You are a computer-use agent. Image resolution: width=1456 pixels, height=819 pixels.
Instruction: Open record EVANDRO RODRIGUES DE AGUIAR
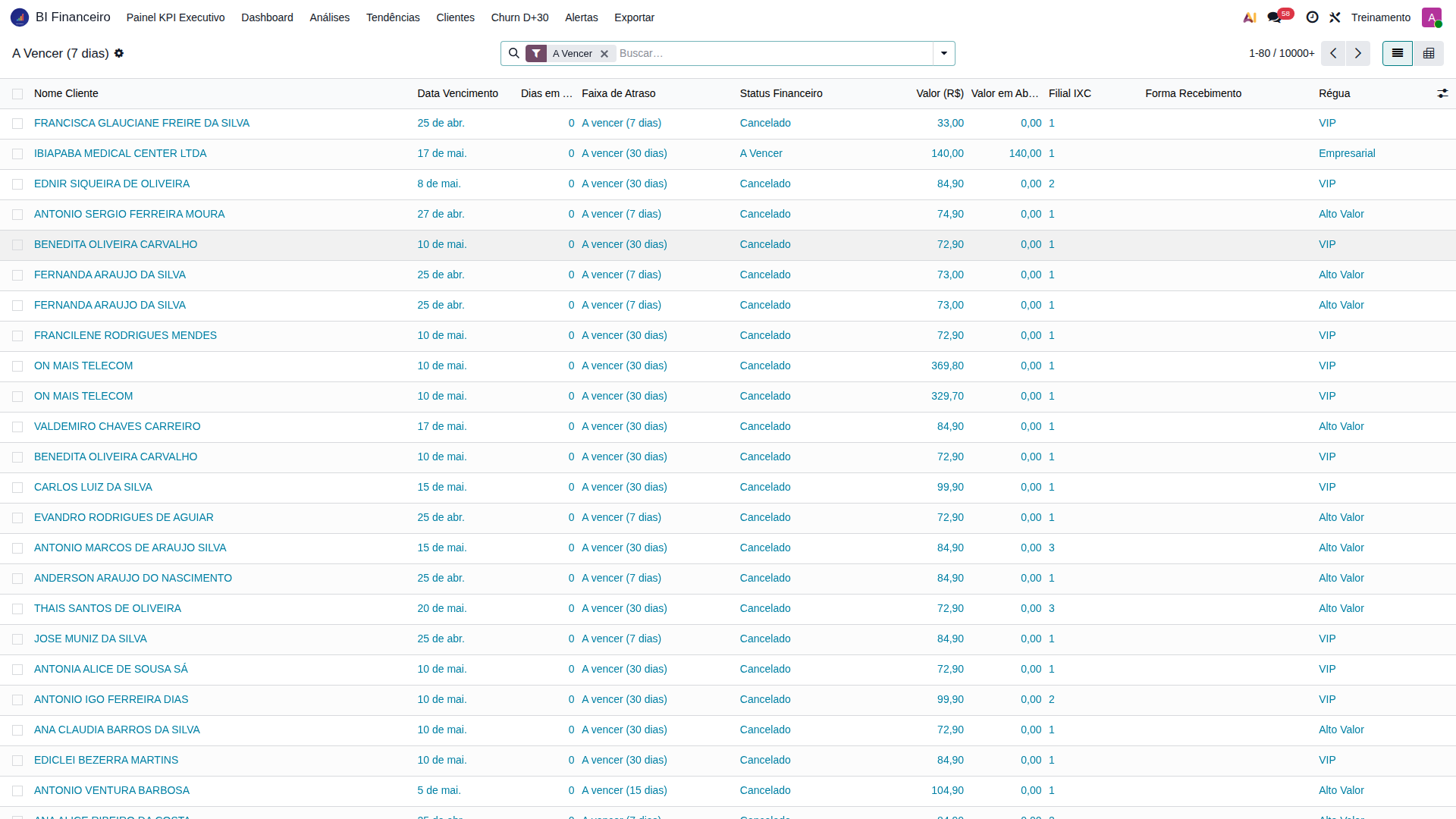[x=124, y=517]
